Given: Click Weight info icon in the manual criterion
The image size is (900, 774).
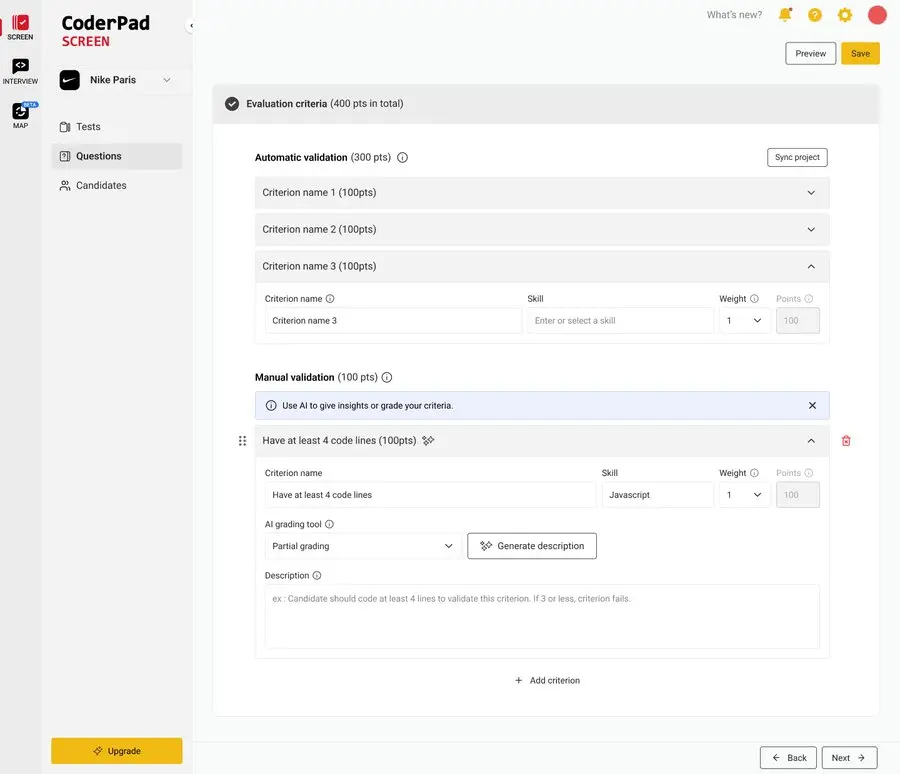Looking at the screenshot, I should tap(754, 473).
